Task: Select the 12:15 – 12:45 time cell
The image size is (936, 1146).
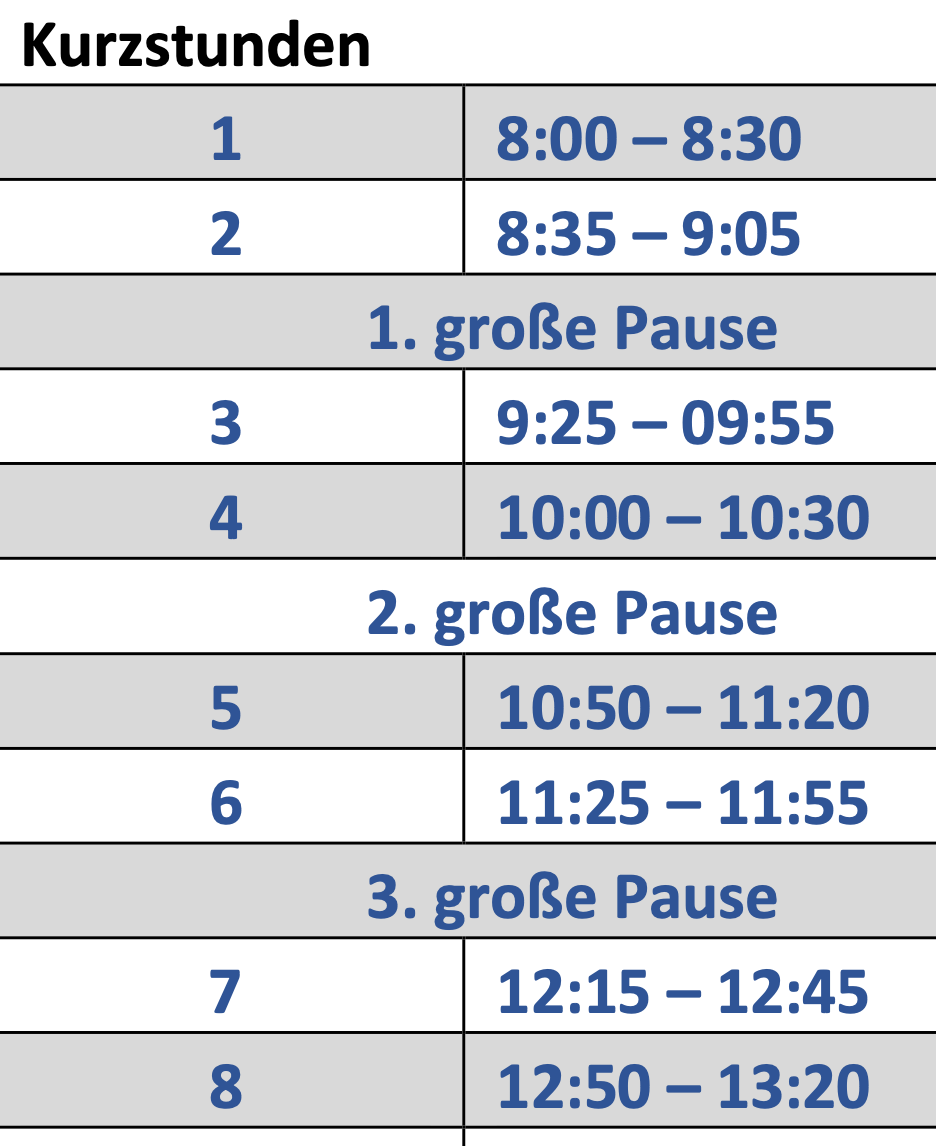Action: coord(683,991)
